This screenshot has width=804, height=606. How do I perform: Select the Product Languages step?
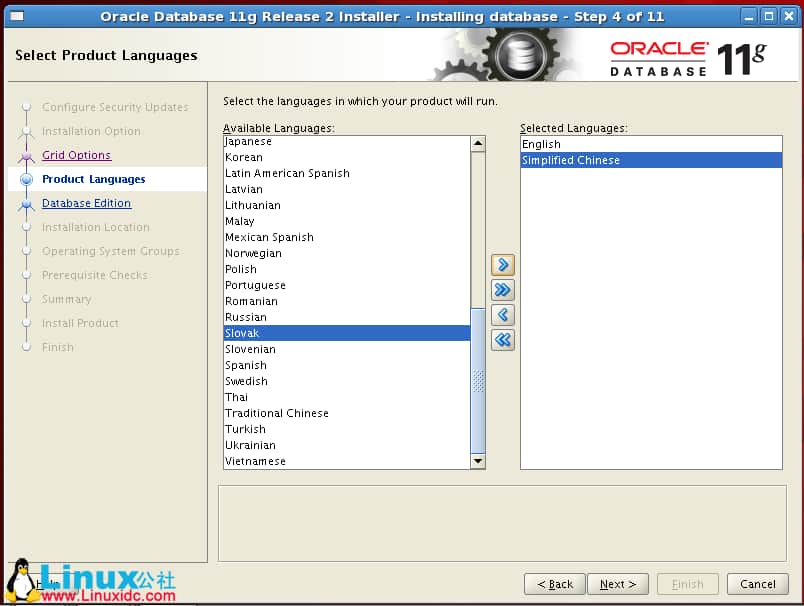pyautogui.click(x=93, y=179)
